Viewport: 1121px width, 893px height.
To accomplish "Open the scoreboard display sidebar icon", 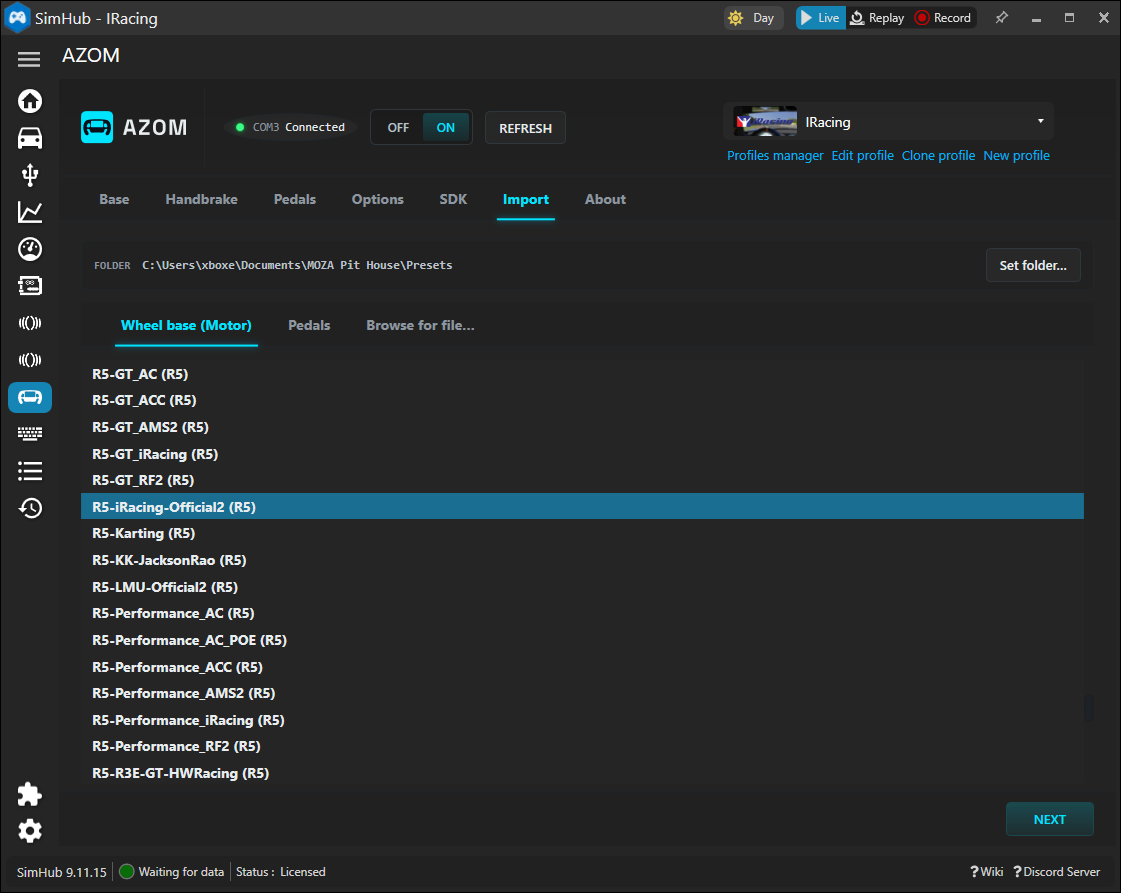I will pyautogui.click(x=29, y=286).
